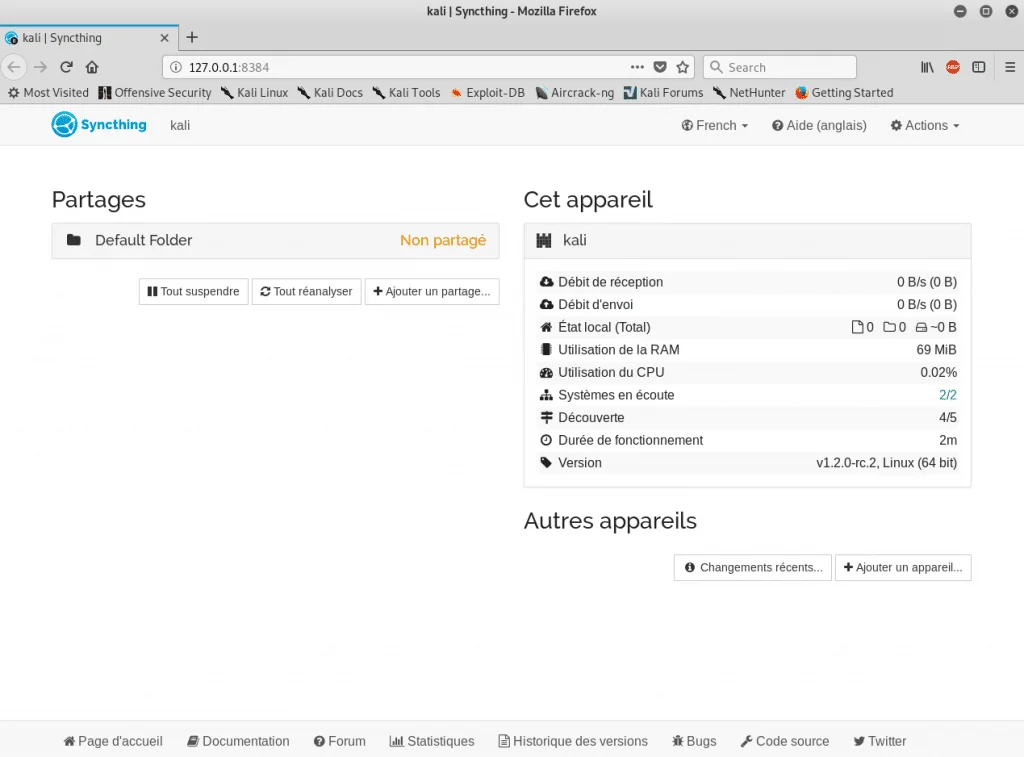Screen dimensions: 1024x757
Task: Click Ajouter un appareil button
Action: pyautogui.click(x=902, y=567)
